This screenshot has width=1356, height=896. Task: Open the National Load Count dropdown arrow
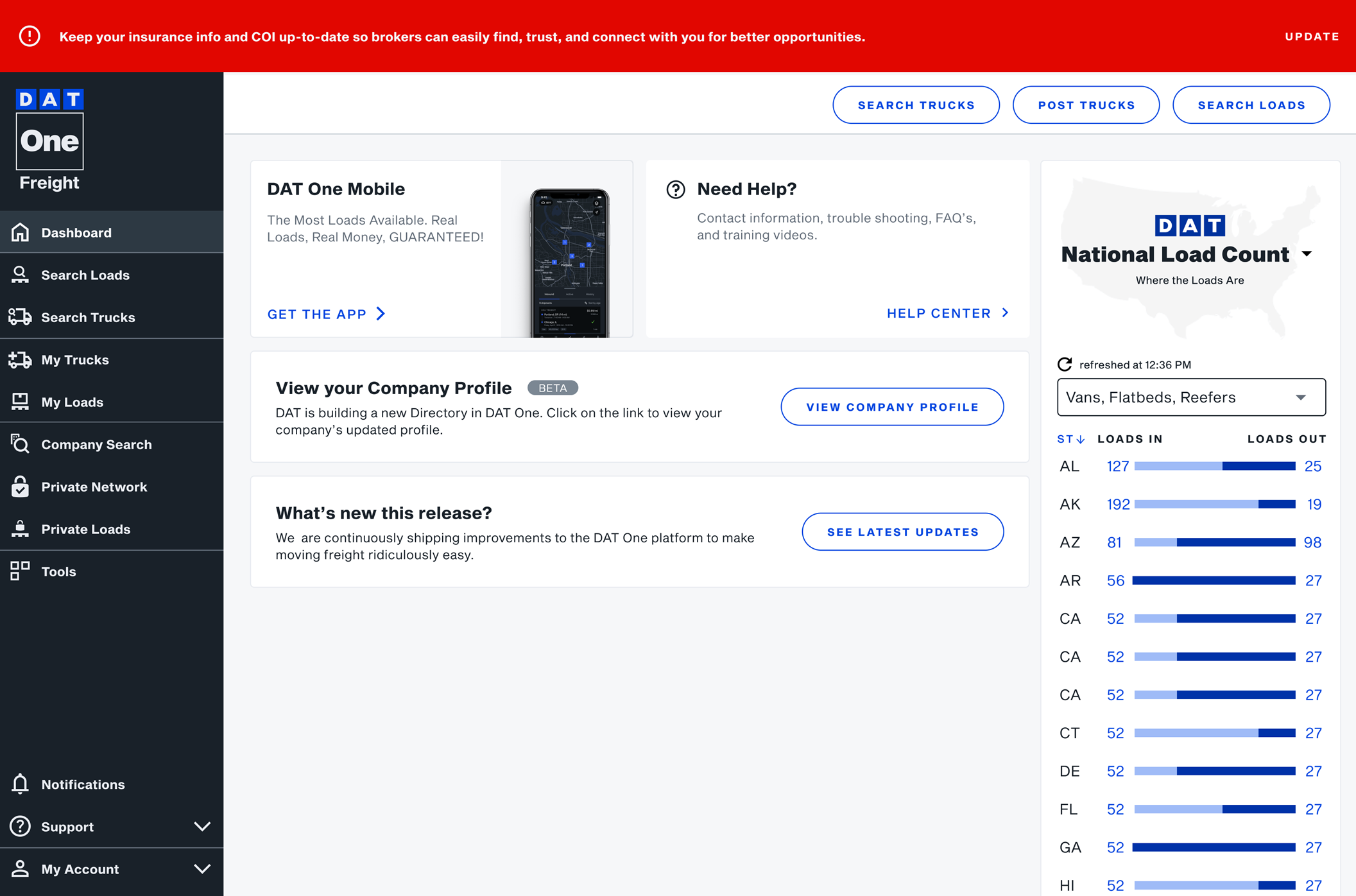click(1307, 254)
